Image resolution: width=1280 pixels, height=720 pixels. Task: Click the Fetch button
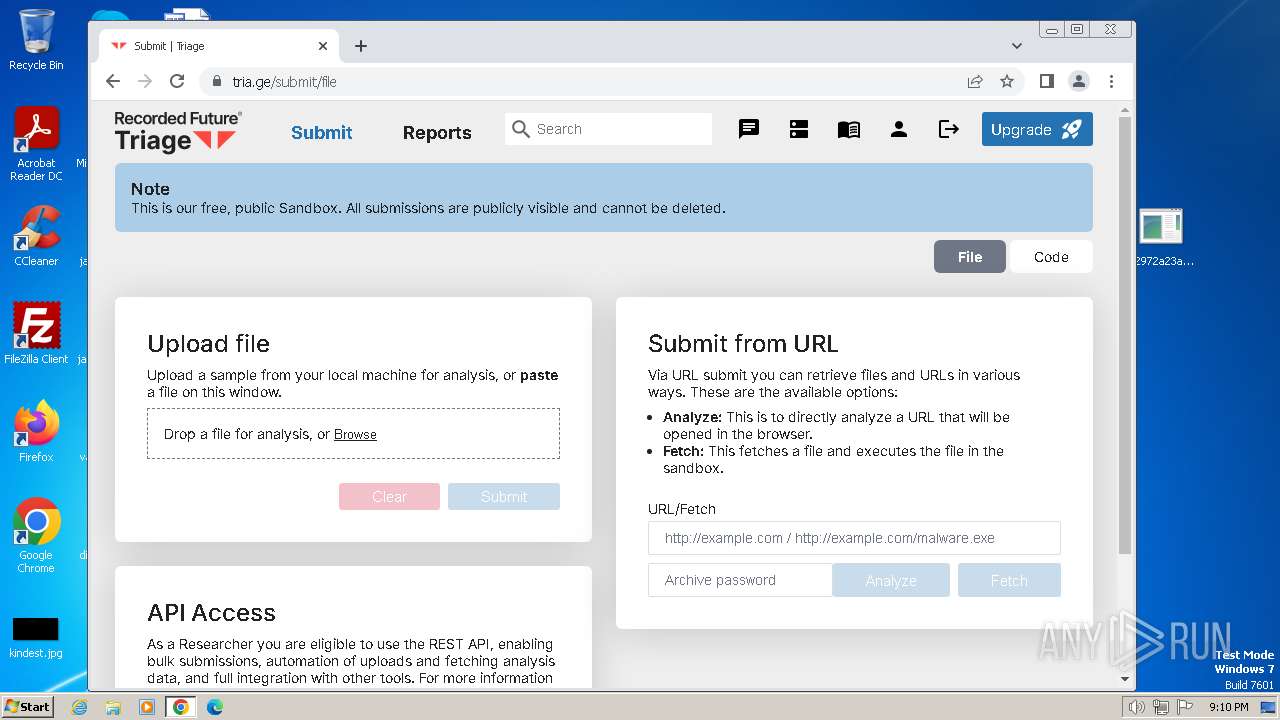tap(1009, 580)
